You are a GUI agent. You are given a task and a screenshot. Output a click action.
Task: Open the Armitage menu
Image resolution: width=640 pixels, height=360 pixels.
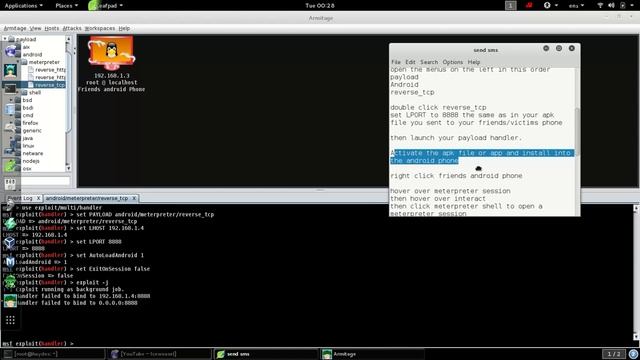click(x=15, y=28)
